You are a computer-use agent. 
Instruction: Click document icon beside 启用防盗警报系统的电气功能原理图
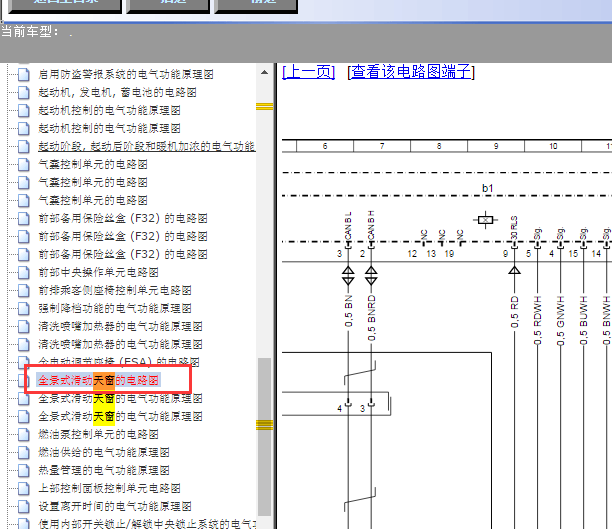click(x=24, y=74)
